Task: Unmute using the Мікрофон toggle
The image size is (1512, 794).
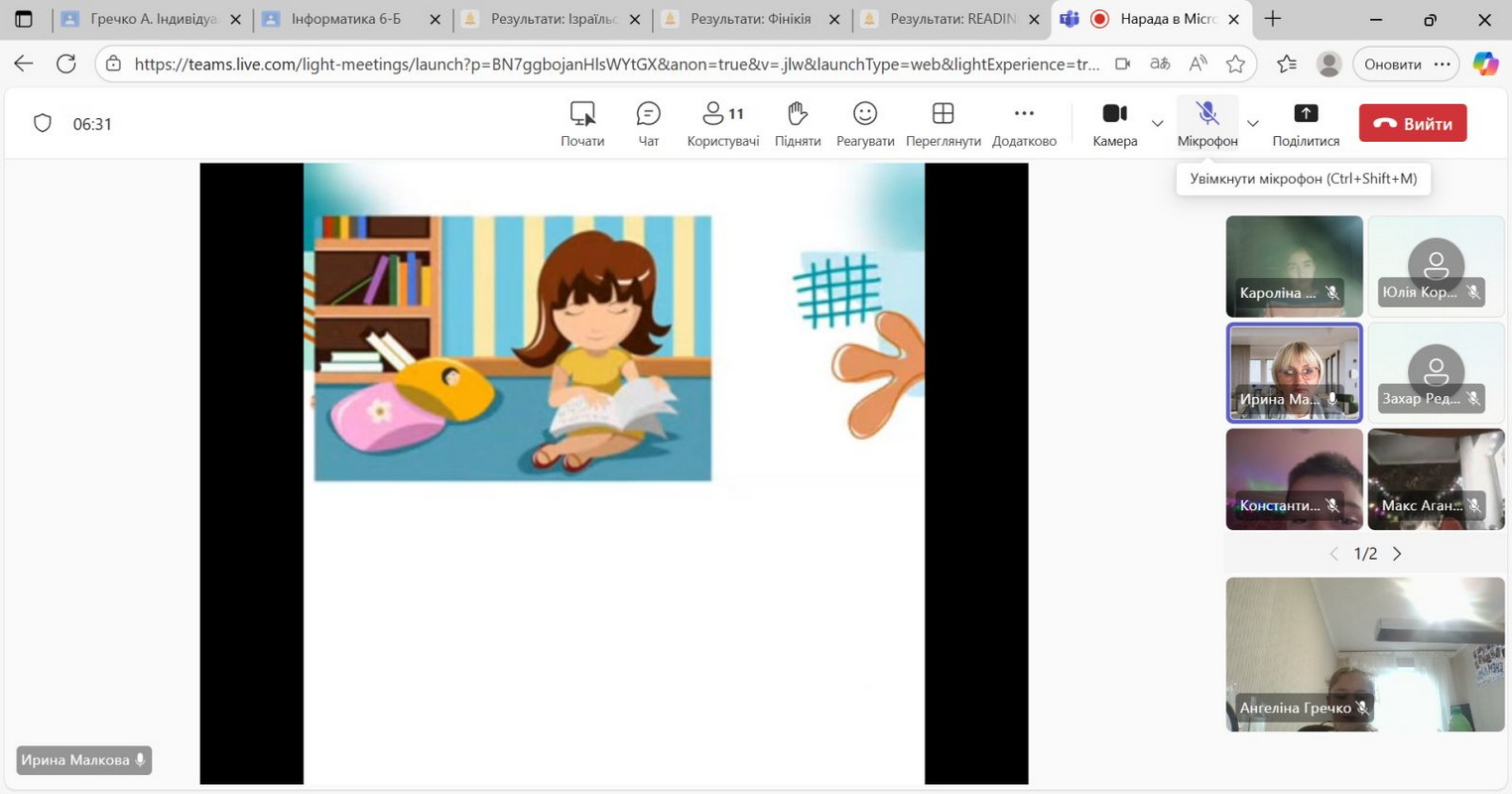Action: click(1206, 124)
